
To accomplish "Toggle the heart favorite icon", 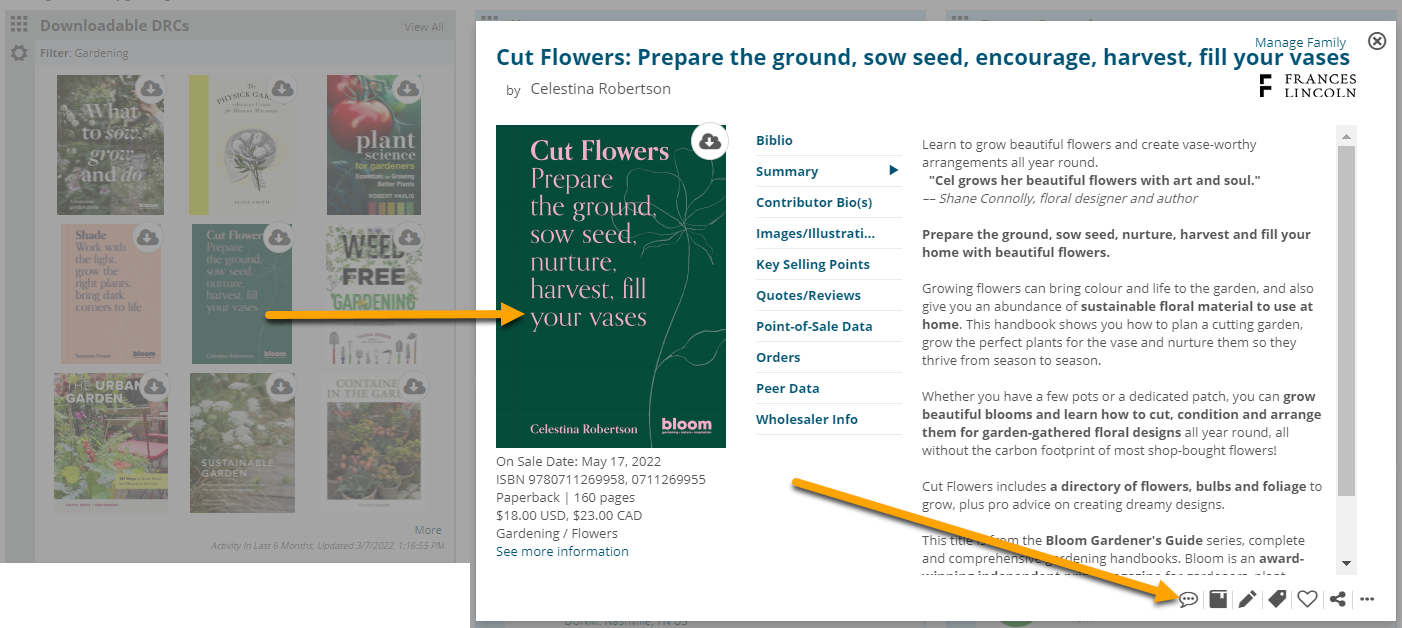I will point(1307,599).
